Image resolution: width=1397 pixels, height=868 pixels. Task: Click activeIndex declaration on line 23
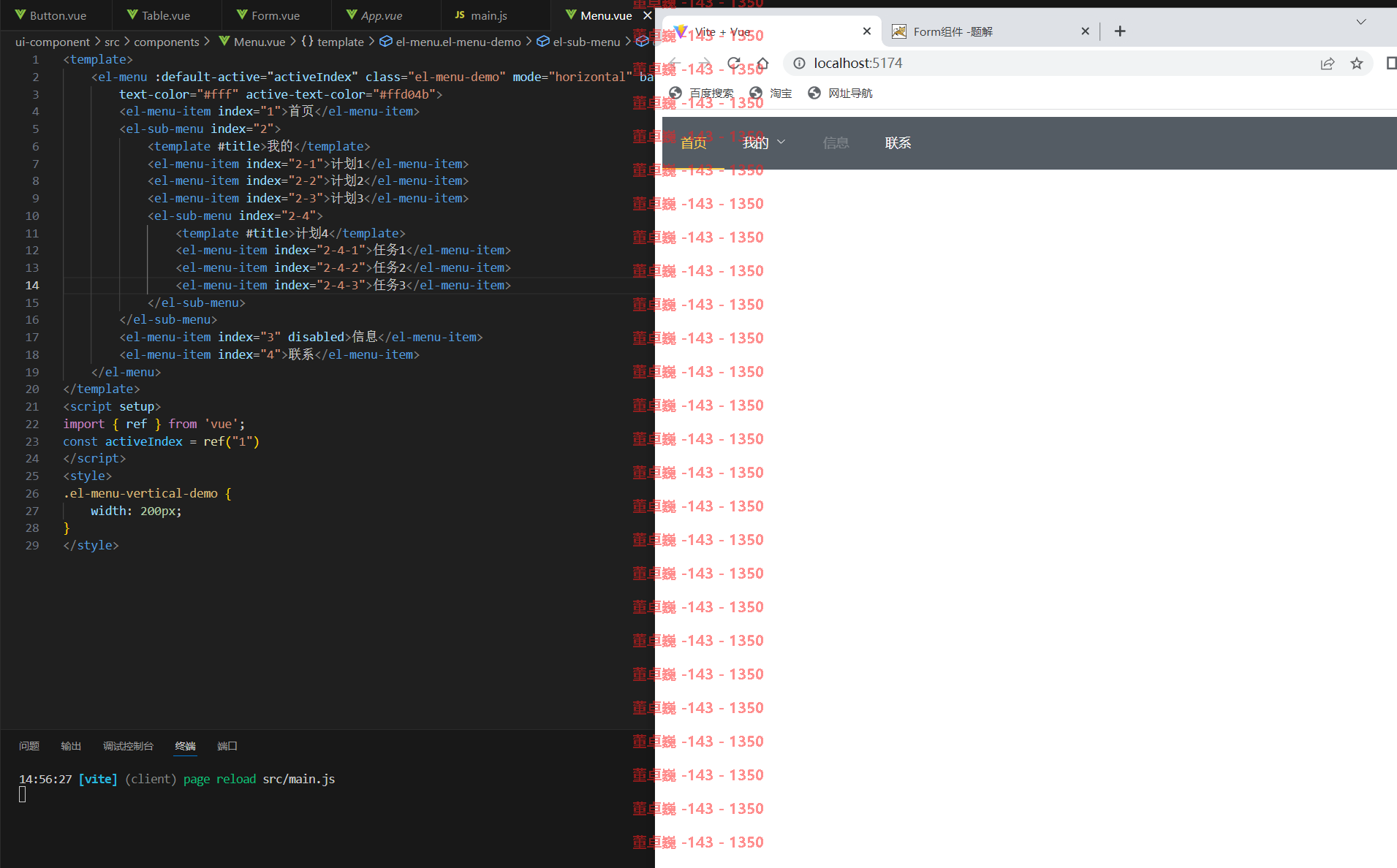(144, 441)
